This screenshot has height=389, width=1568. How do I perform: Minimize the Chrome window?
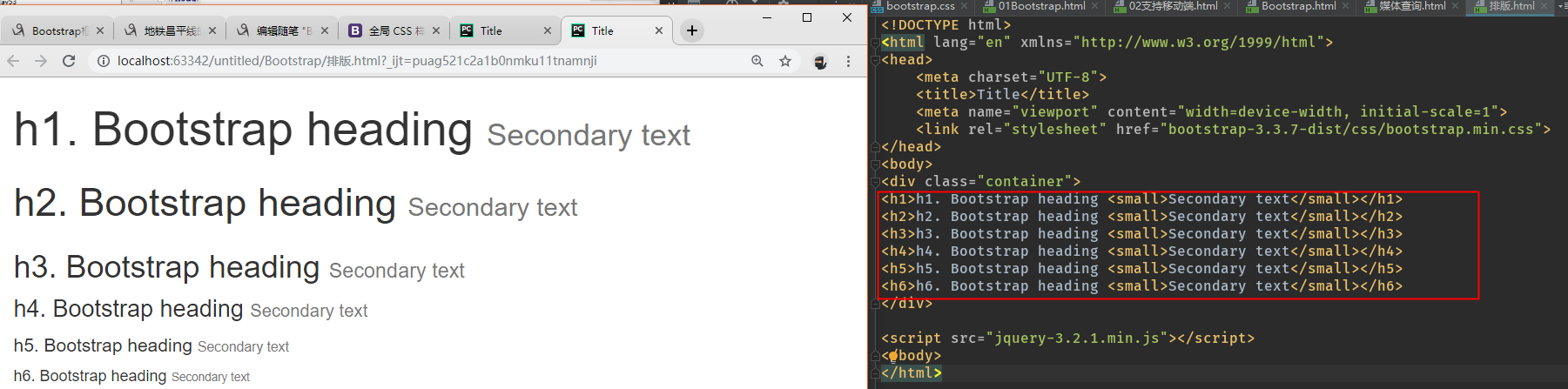[767, 17]
